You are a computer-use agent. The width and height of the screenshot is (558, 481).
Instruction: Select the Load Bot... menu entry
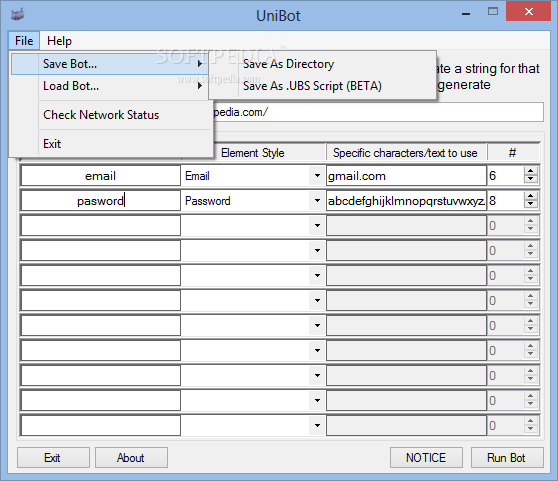pos(110,86)
